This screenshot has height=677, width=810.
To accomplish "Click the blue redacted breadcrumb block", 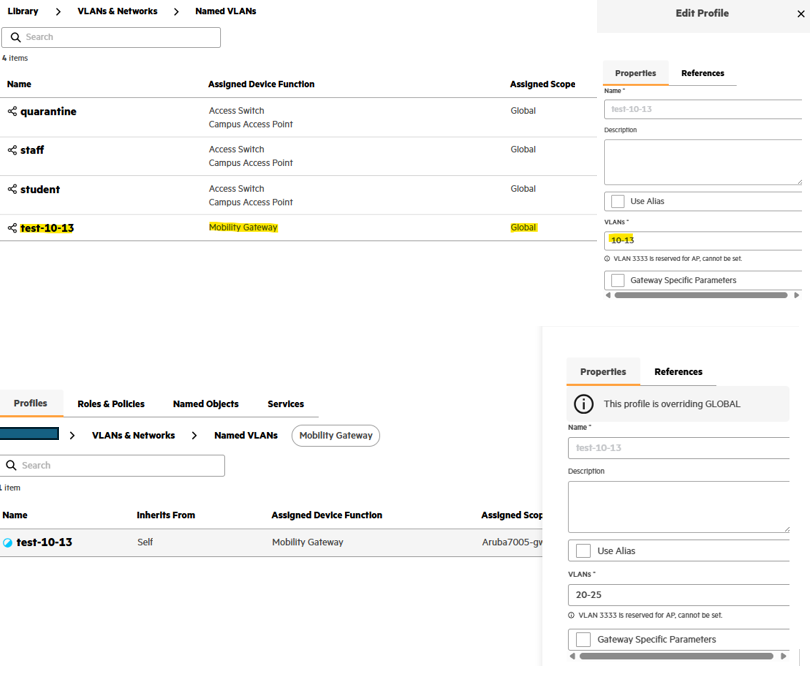I will [x=29, y=433].
